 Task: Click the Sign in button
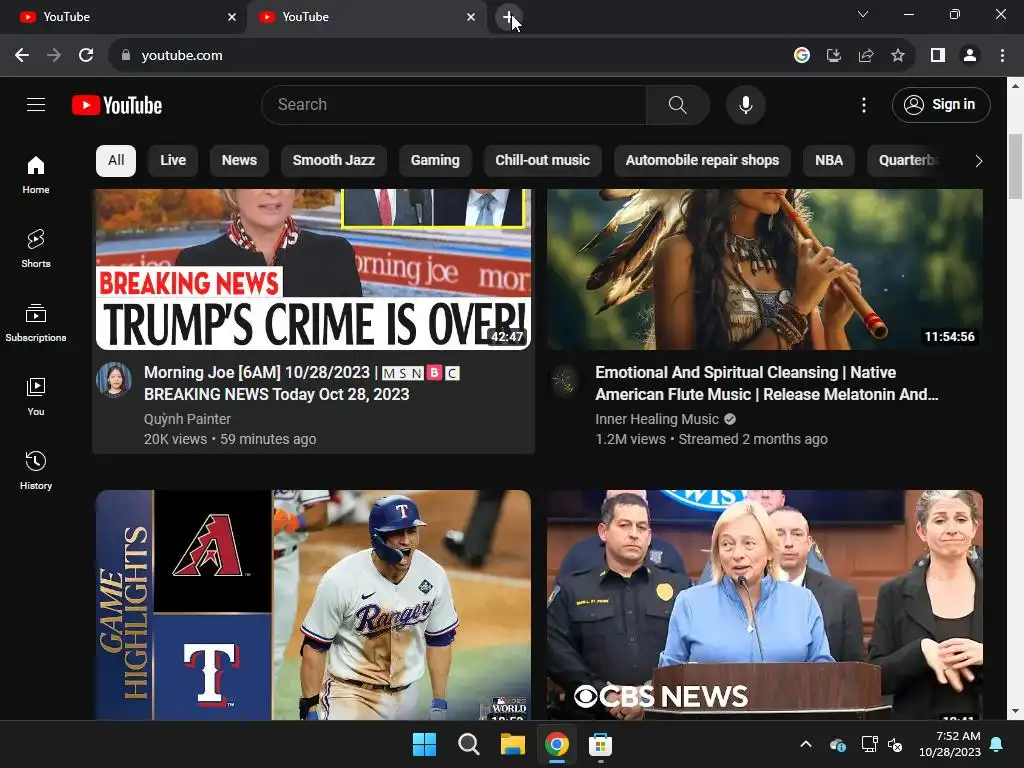click(x=941, y=104)
